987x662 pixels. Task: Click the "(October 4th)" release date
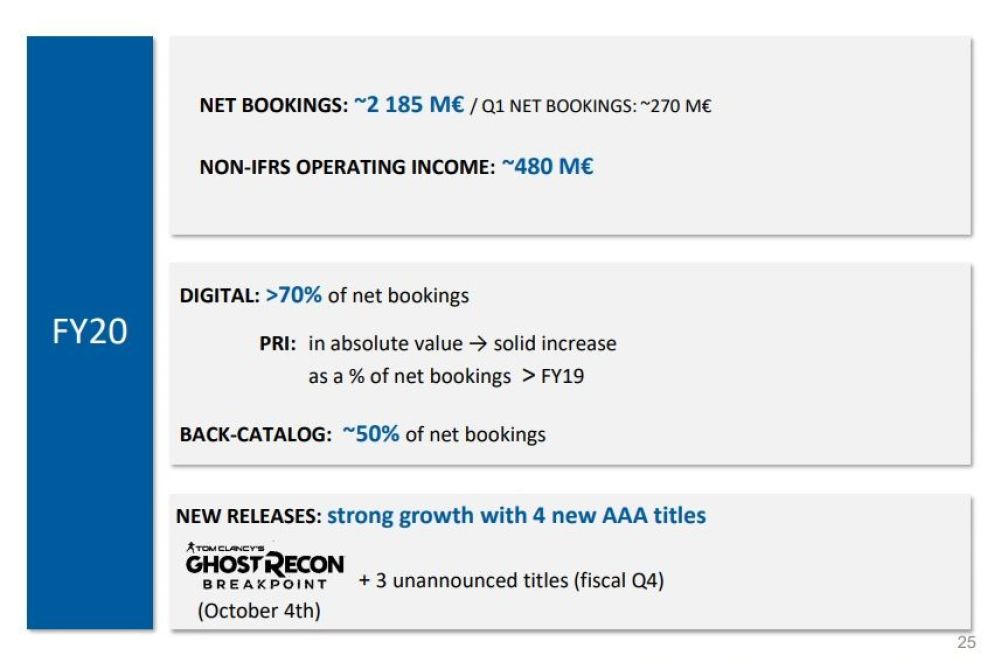point(259,611)
